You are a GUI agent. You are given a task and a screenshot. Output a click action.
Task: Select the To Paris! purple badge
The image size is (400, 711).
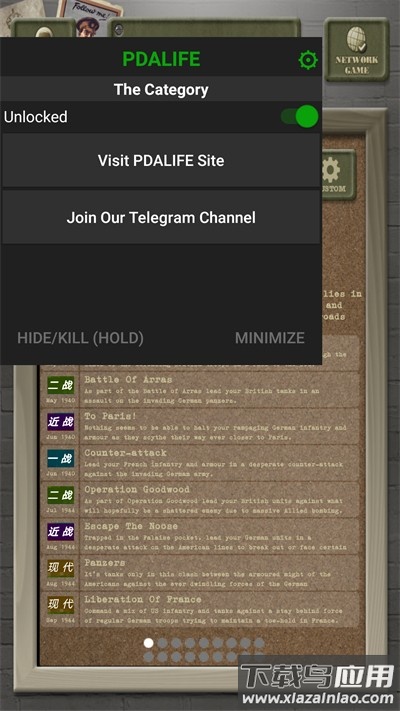(x=60, y=422)
